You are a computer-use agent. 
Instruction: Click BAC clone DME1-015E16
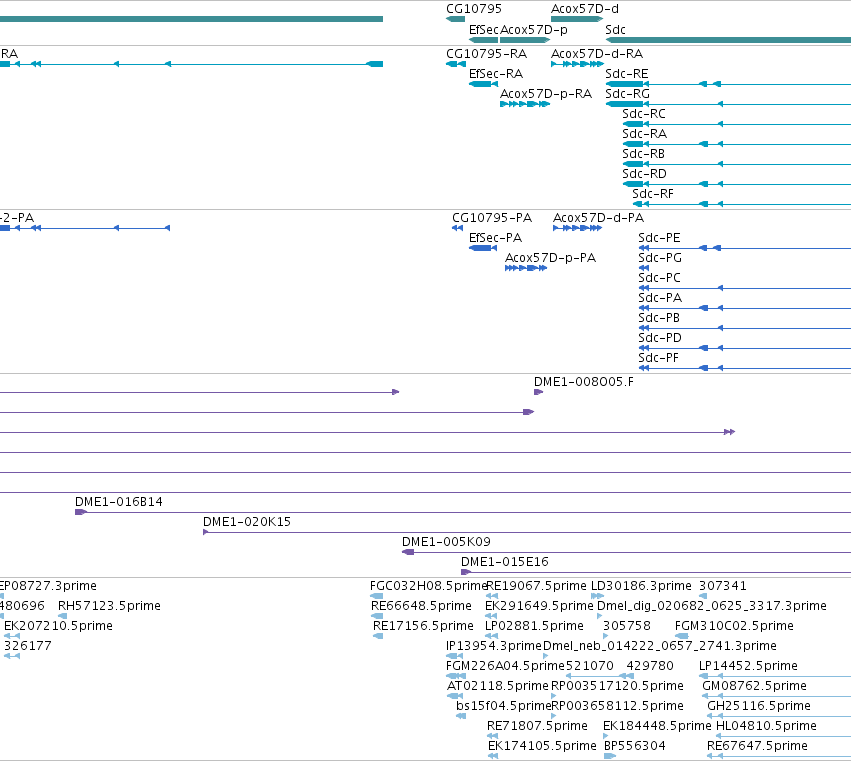point(656,572)
